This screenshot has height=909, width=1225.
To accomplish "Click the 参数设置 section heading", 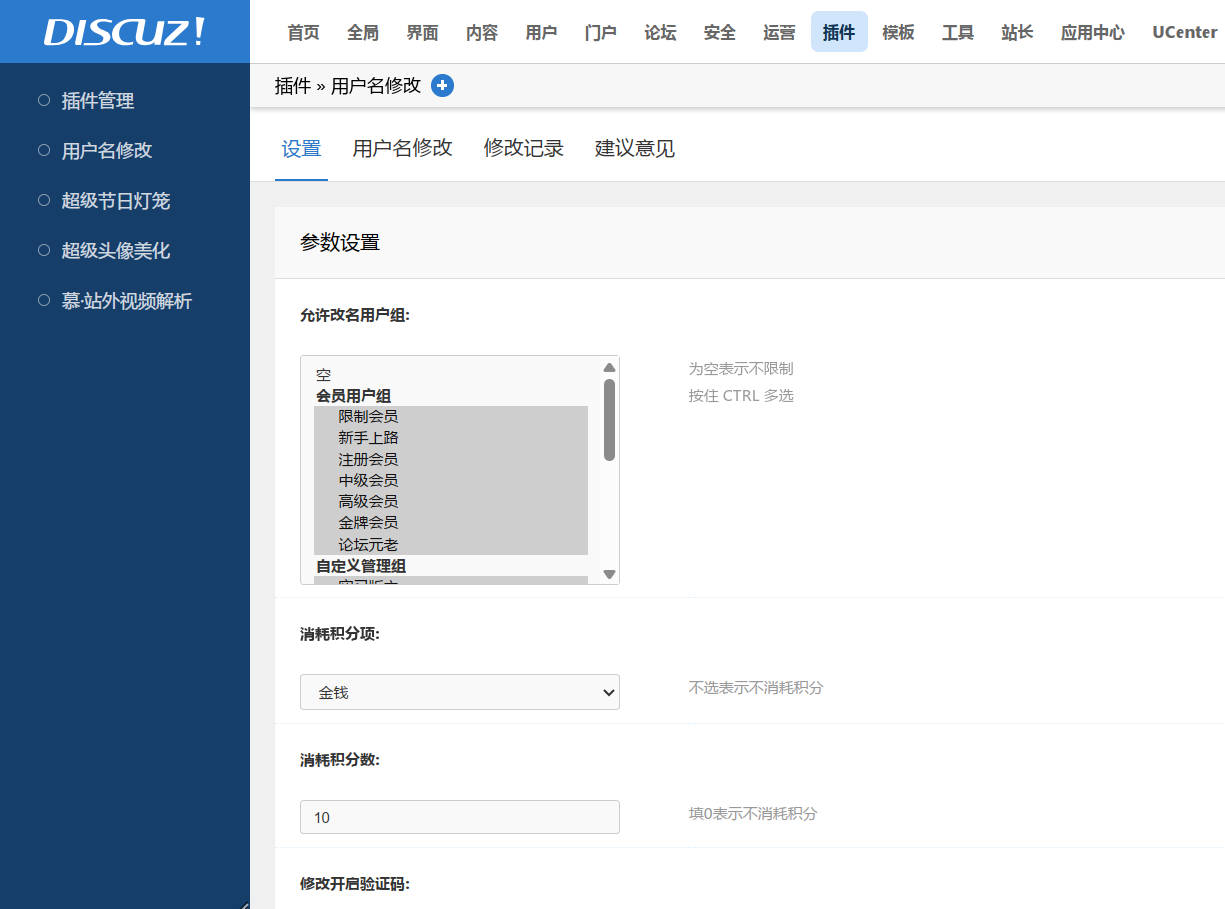I will [x=340, y=243].
